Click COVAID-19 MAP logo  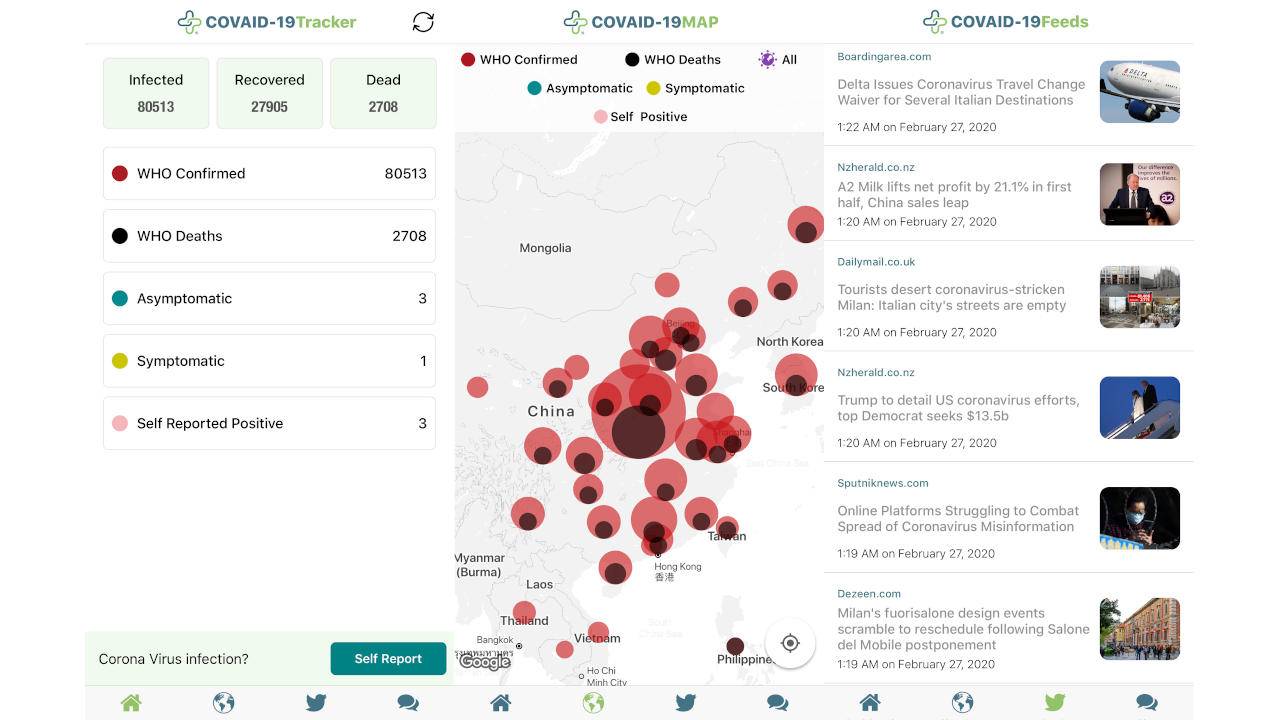(641, 21)
